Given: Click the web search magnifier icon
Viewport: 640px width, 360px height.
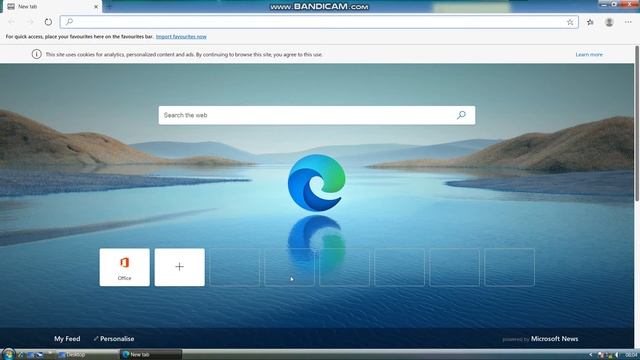Looking at the screenshot, I should point(461,115).
